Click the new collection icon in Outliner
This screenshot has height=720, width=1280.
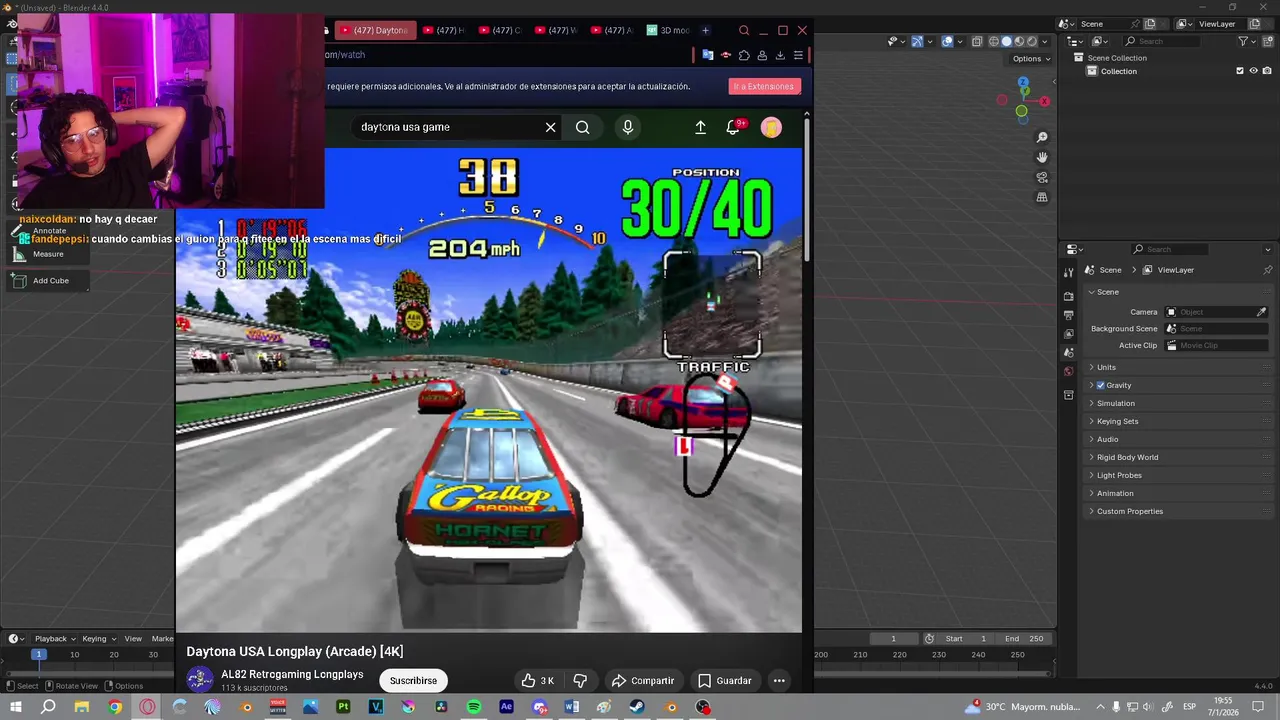tap(1267, 41)
